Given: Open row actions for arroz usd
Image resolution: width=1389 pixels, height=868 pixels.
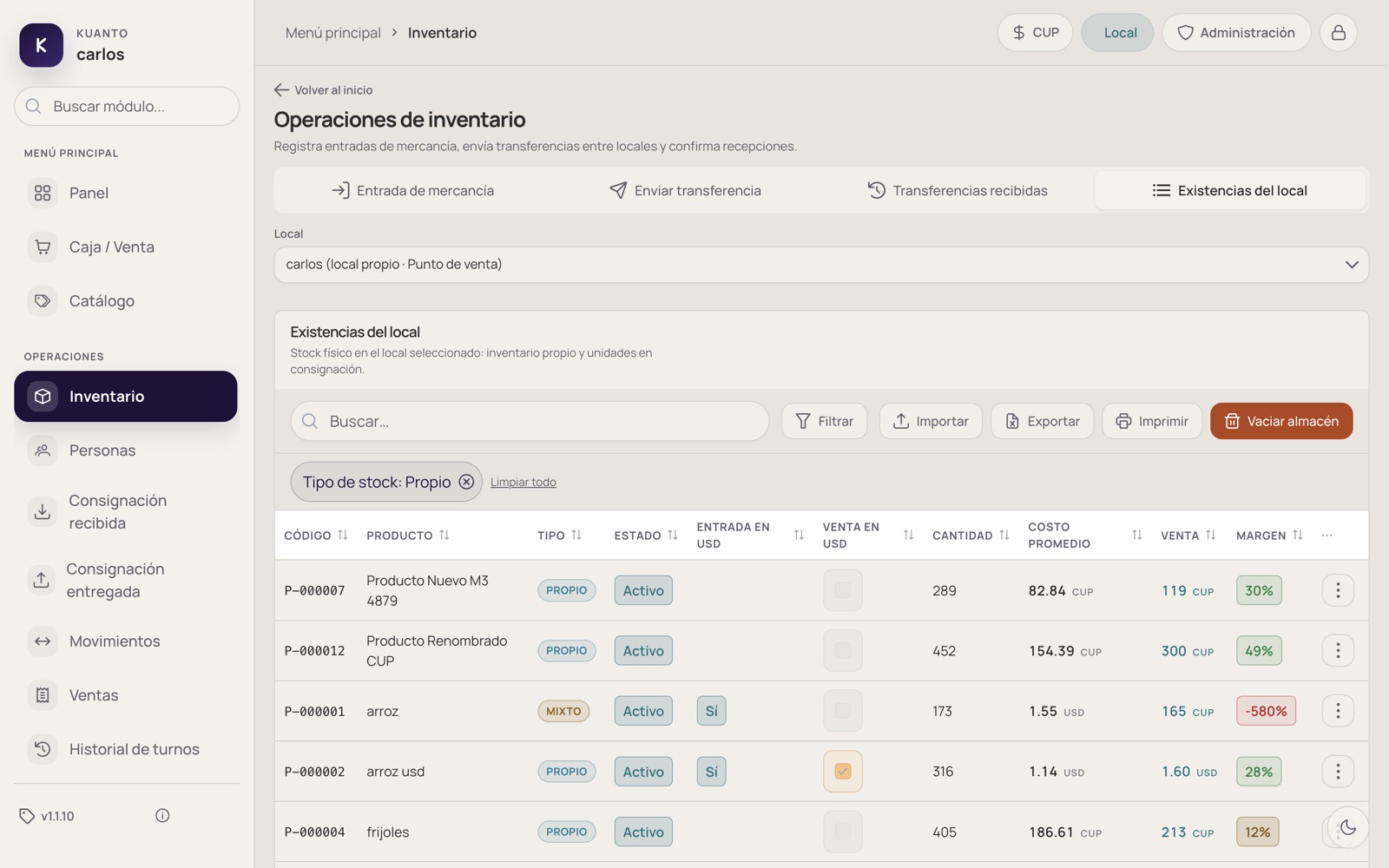Looking at the screenshot, I should (1338, 772).
